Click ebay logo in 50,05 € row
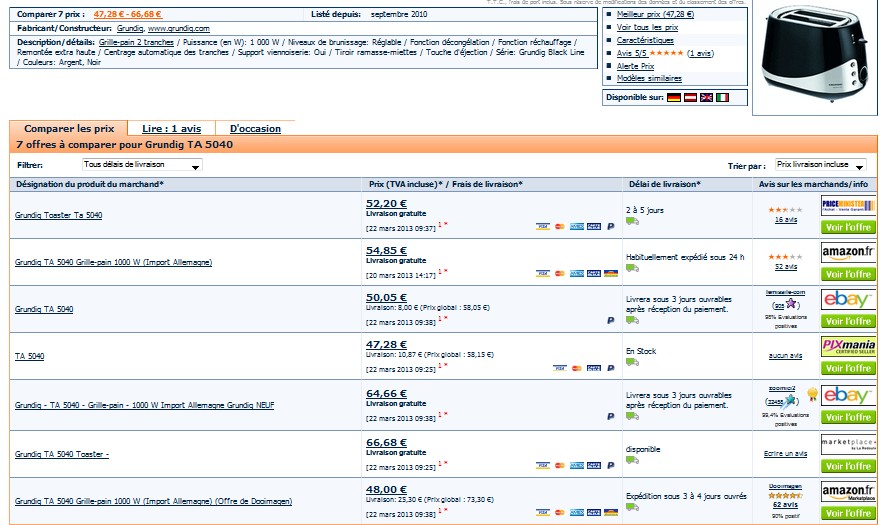 pyautogui.click(x=848, y=299)
